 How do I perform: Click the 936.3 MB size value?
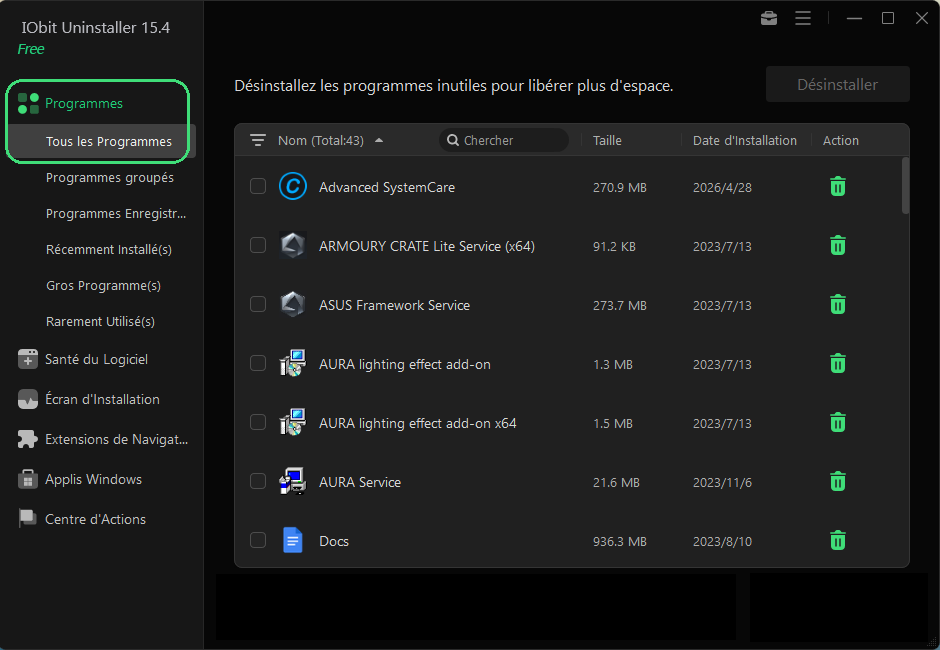(x=620, y=541)
